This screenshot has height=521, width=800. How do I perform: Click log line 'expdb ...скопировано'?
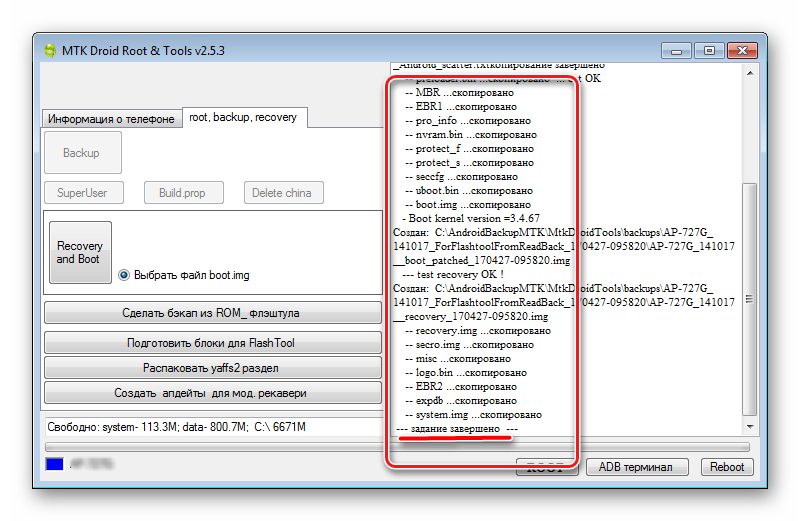[x=461, y=401]
